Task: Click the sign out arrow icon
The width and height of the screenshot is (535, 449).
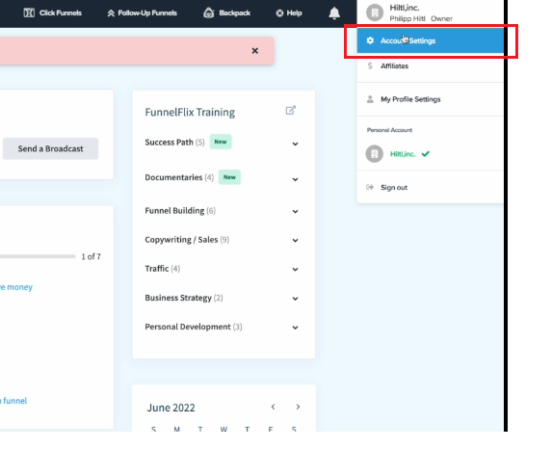Action: pos(370,187)
